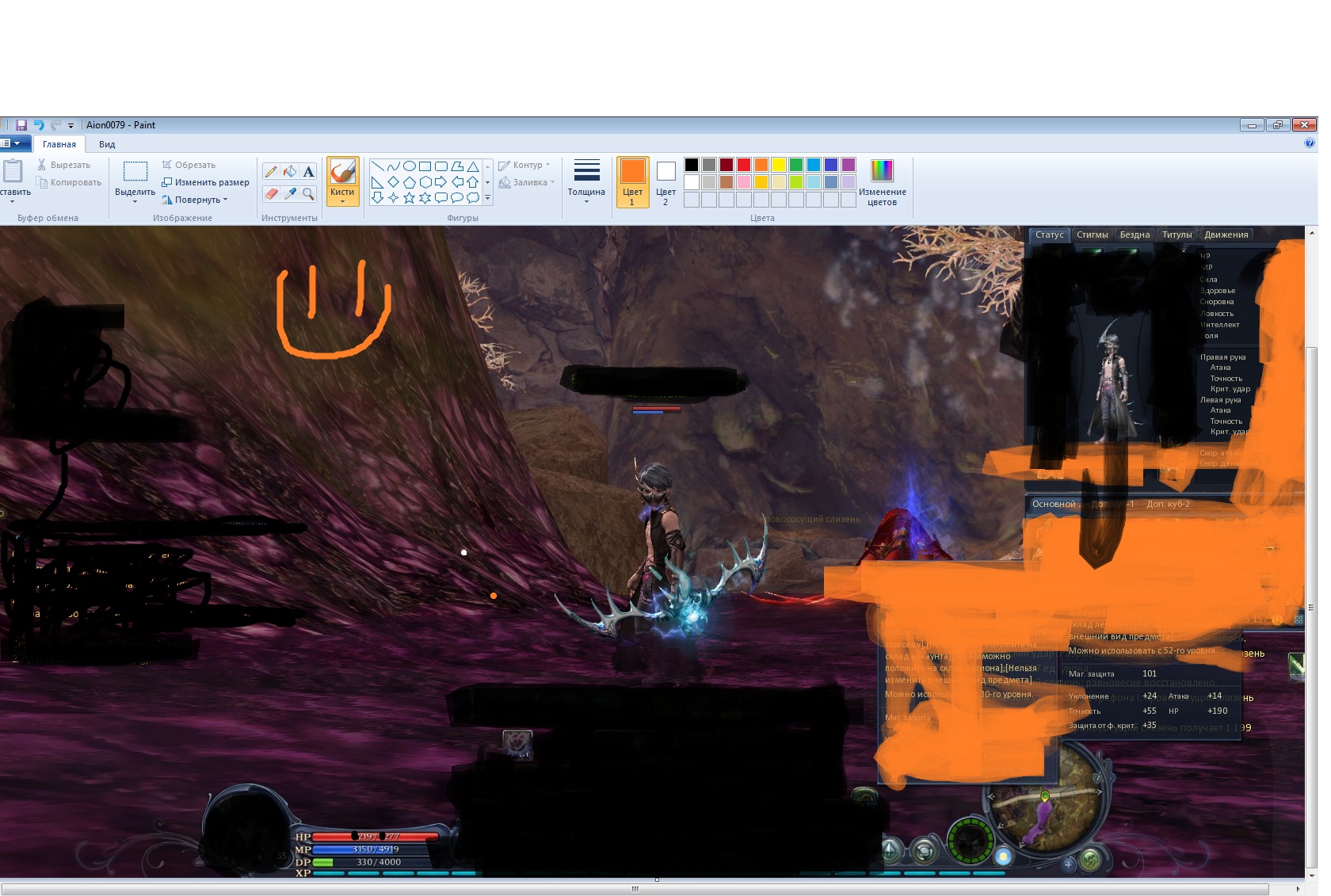Choose the Cloud callout shape
Image resolution: width=1331 pixels, height=896 pixels.
click(473, 198)
